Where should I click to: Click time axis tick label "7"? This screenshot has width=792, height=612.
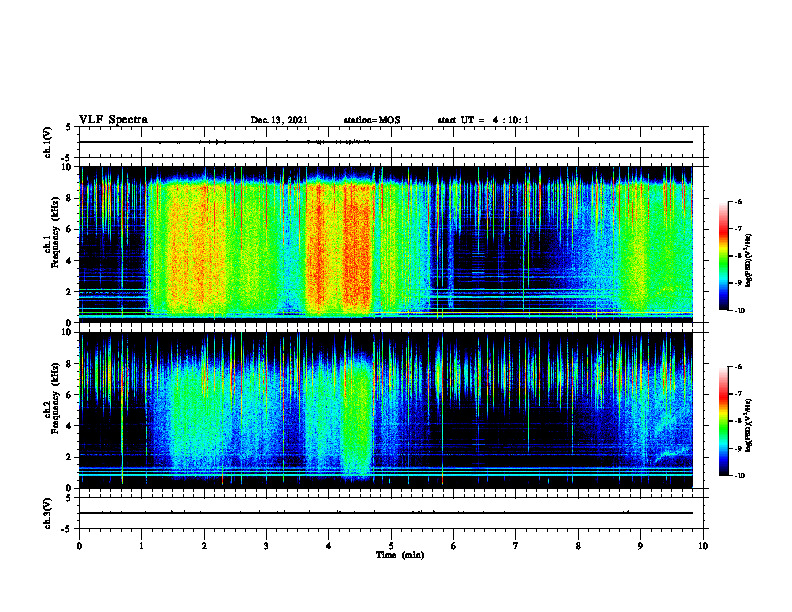(x=516, y=546)
